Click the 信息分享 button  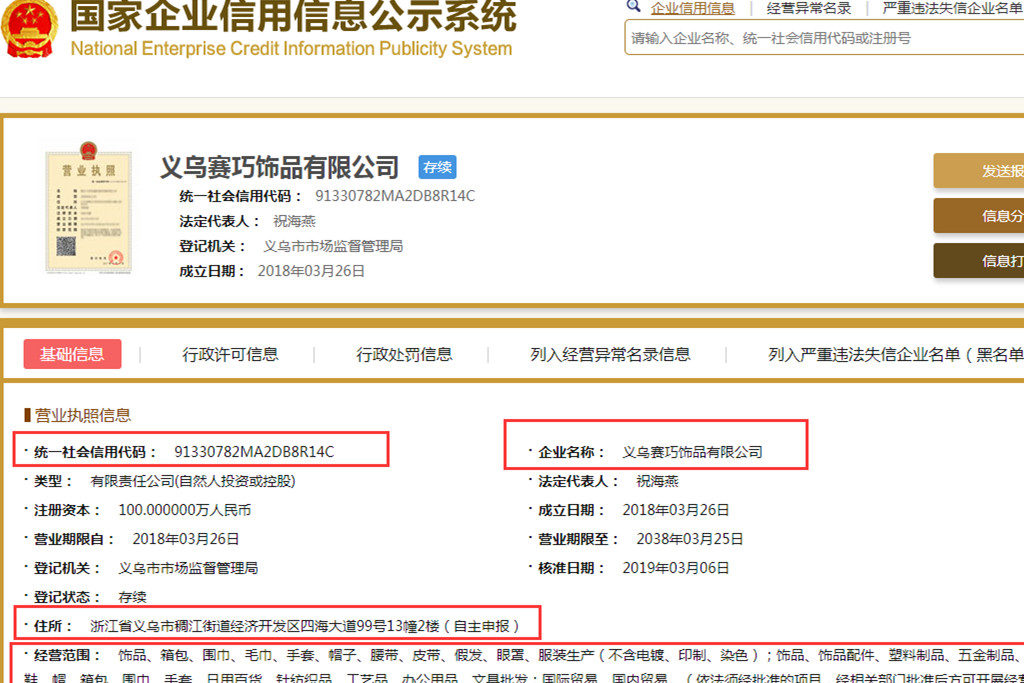coord(990,216)
